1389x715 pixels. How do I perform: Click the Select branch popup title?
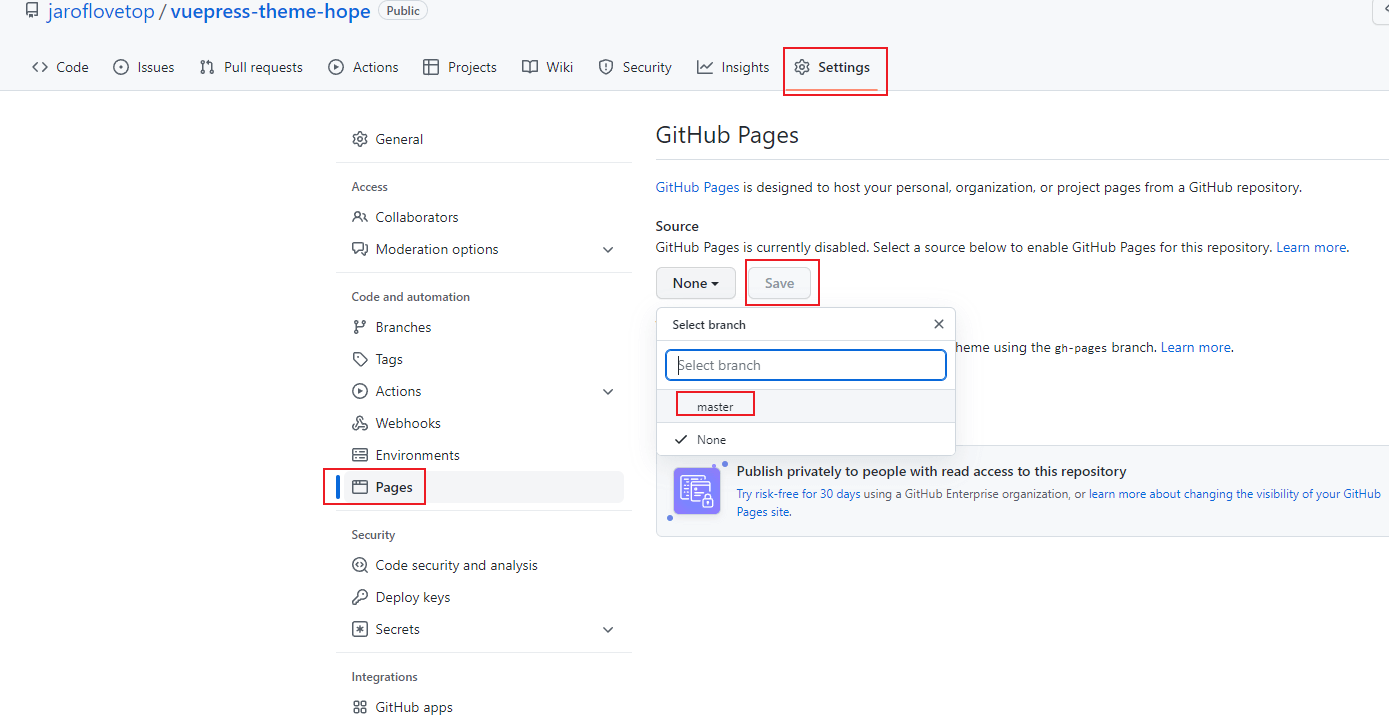point(709,325)
